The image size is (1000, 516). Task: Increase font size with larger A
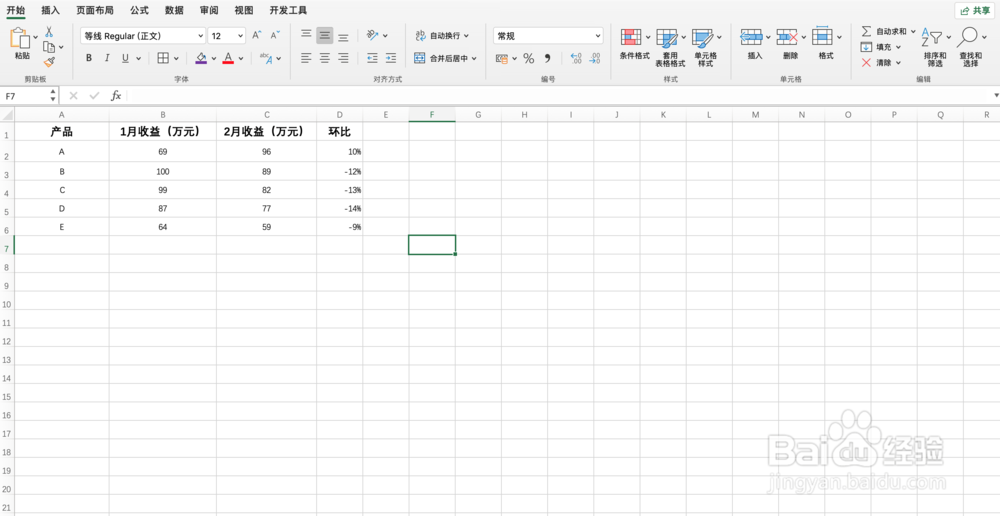256,36
